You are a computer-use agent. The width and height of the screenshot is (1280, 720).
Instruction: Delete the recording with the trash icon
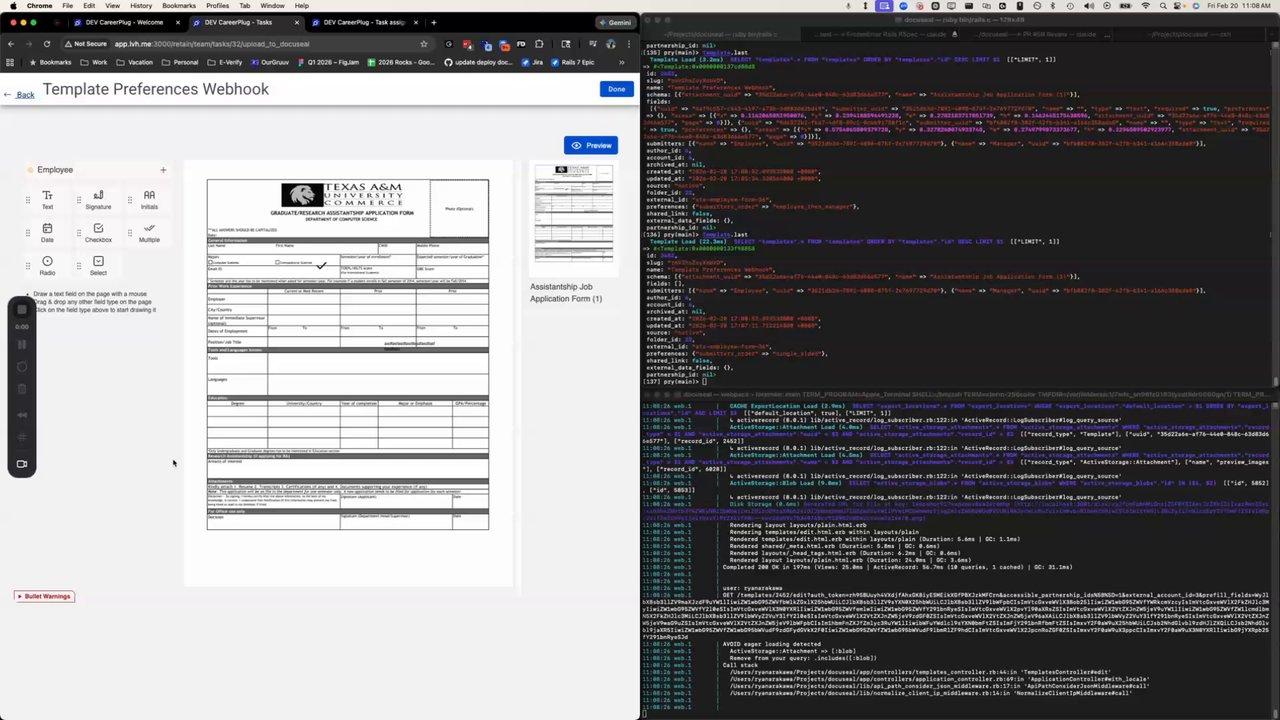tap(22, 389)
